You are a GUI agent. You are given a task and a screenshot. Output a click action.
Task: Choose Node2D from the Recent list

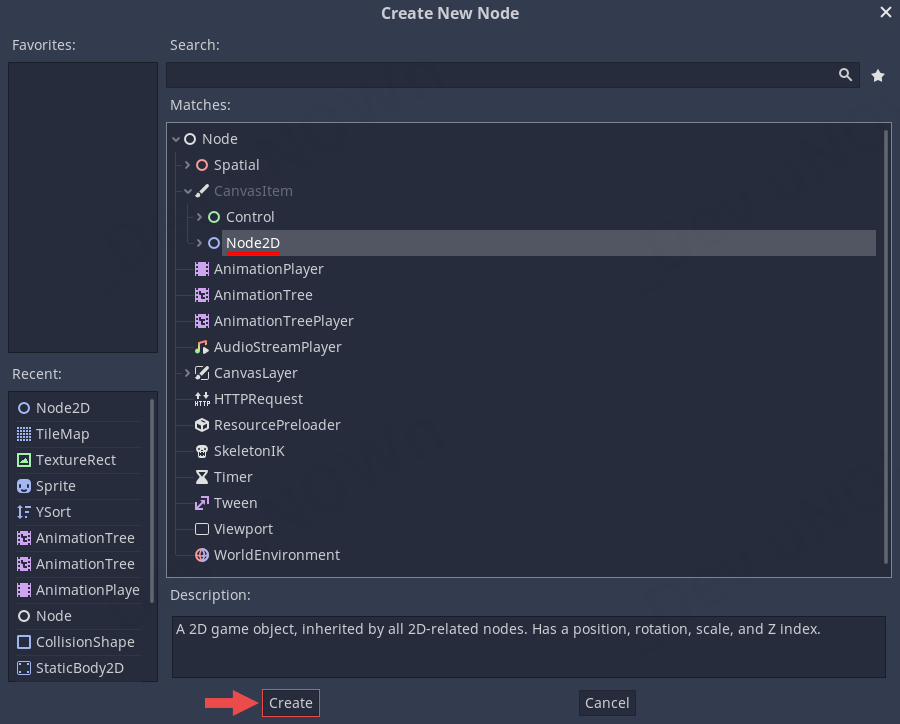[x=63, y=408]
